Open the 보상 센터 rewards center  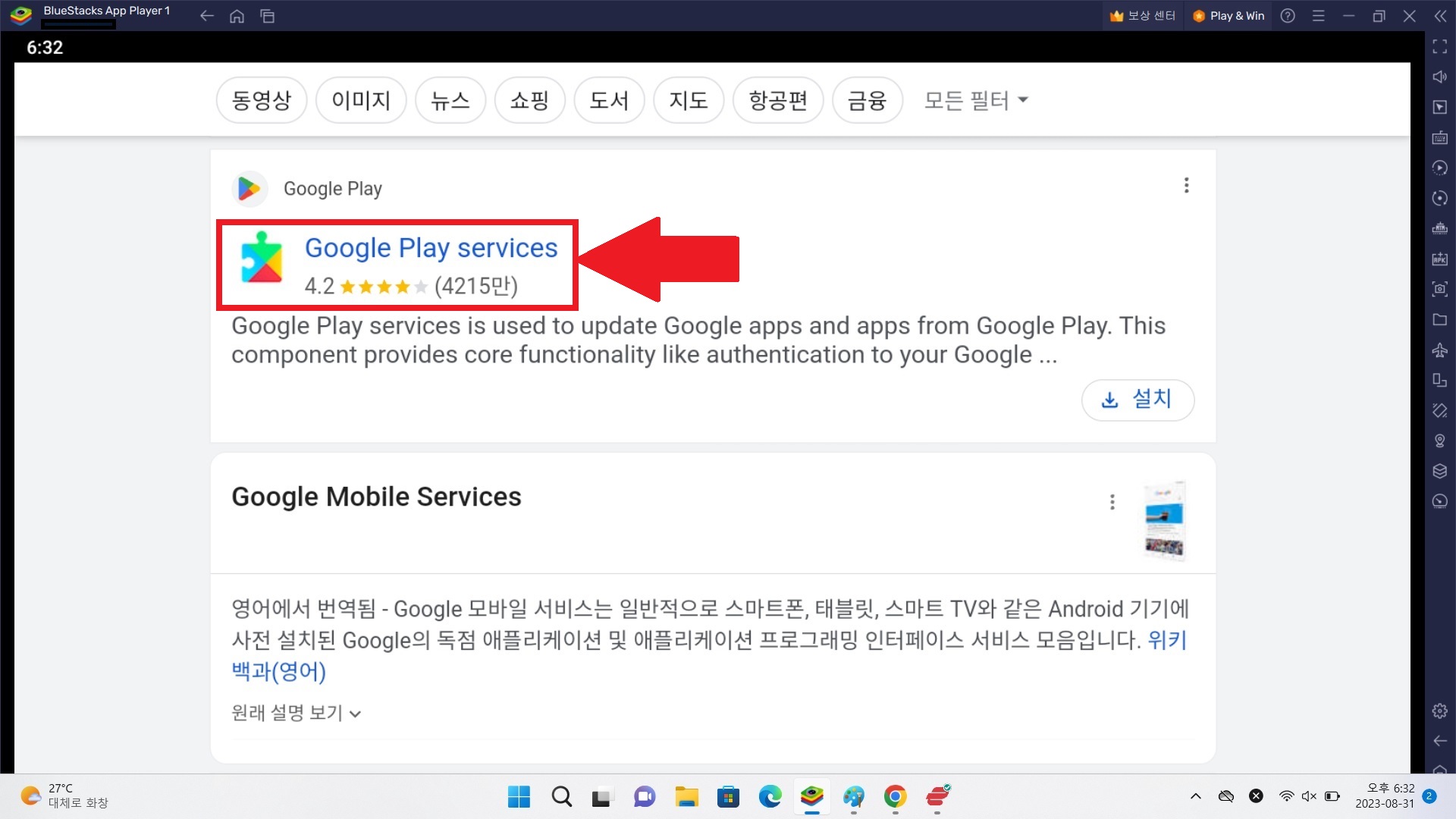point(1143,16)
